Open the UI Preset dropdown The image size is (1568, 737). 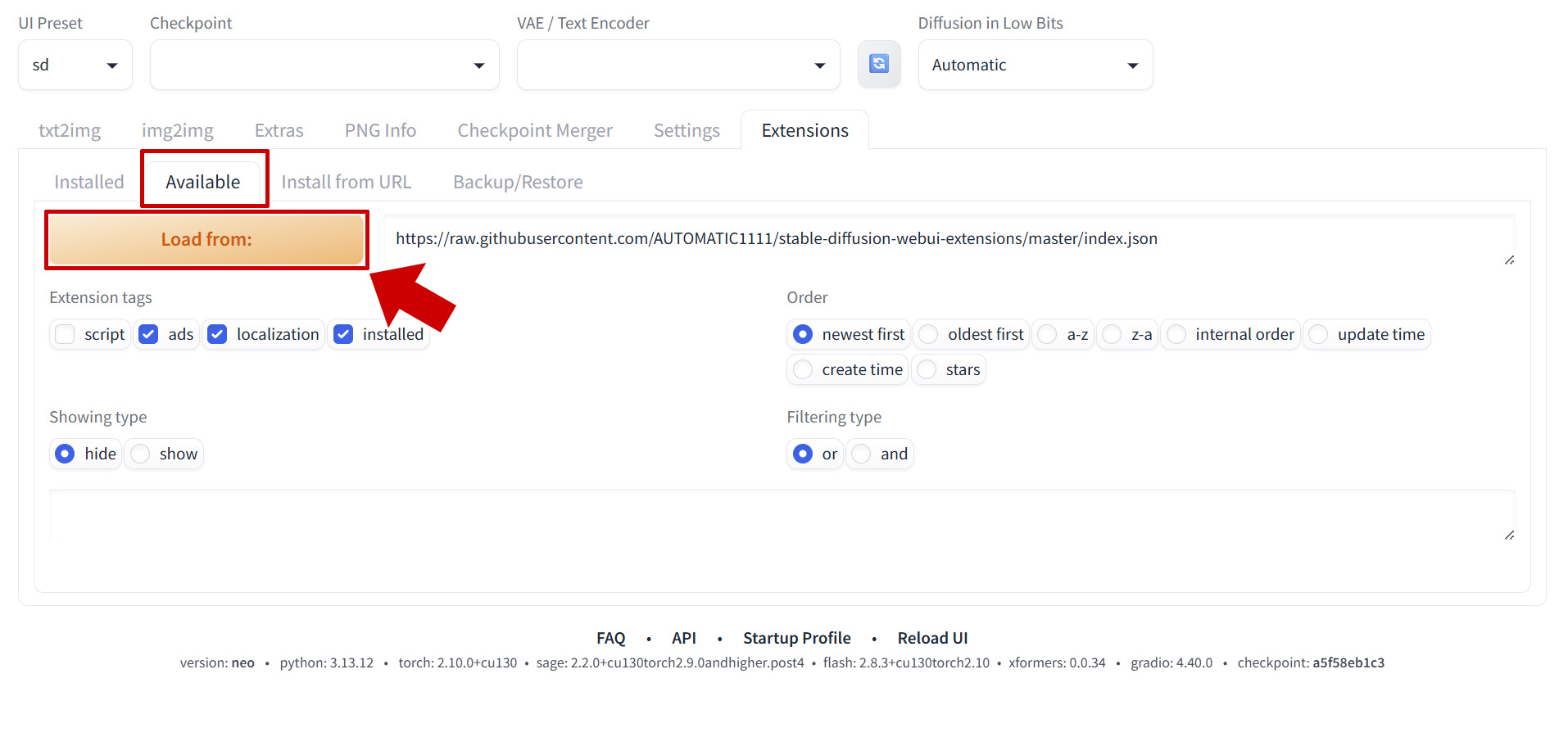(x=75, y=65)
